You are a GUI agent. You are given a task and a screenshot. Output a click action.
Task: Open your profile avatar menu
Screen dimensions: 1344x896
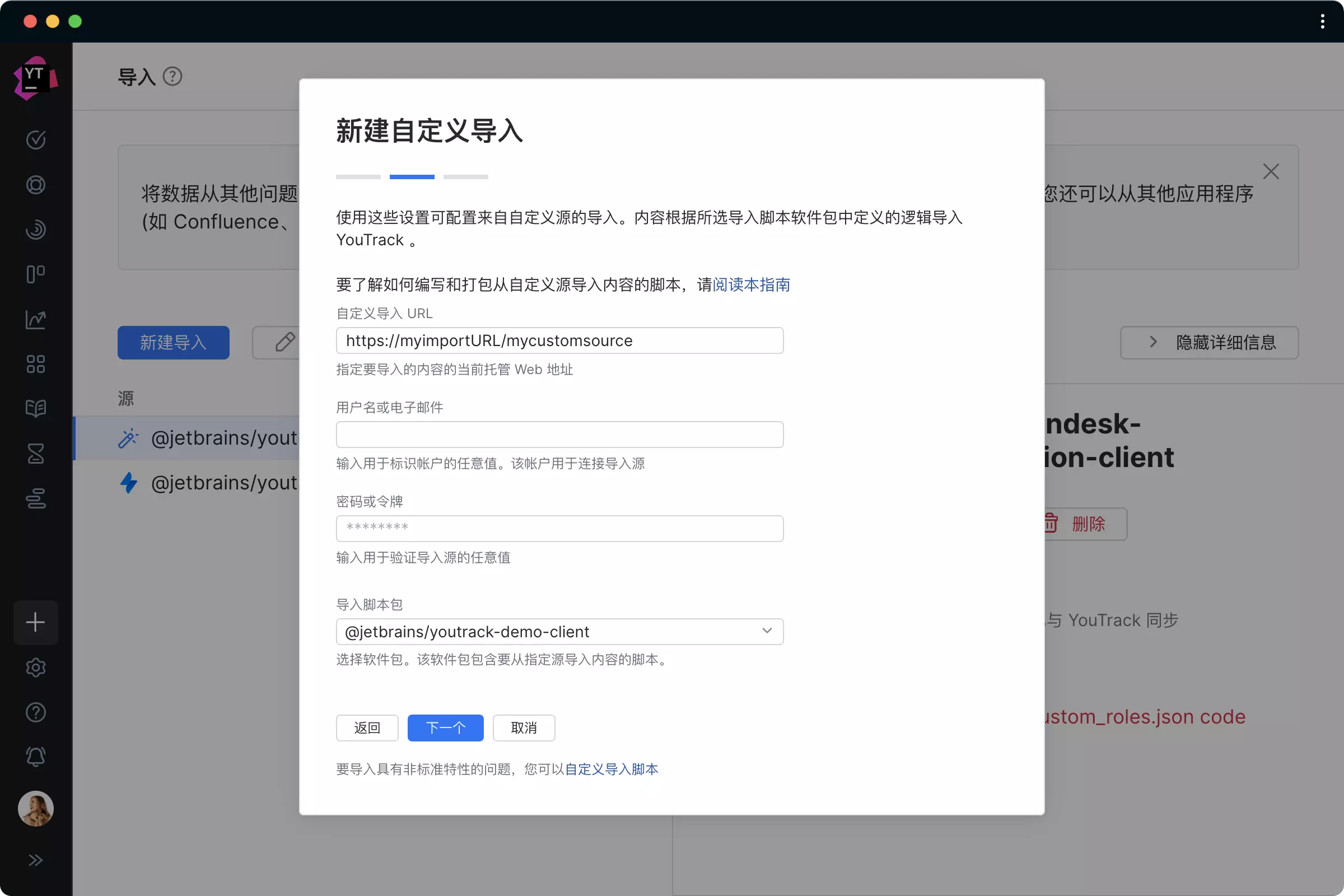[x=35, y=808]
